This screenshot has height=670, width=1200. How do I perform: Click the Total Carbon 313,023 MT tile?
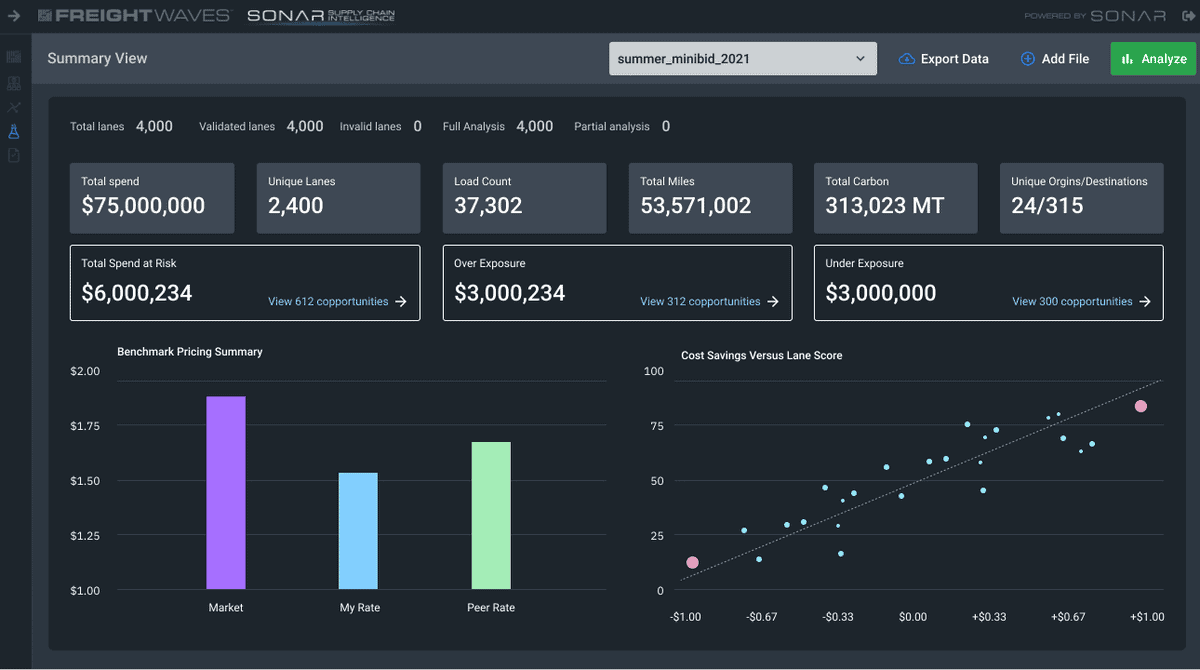[x=896, y=199]
